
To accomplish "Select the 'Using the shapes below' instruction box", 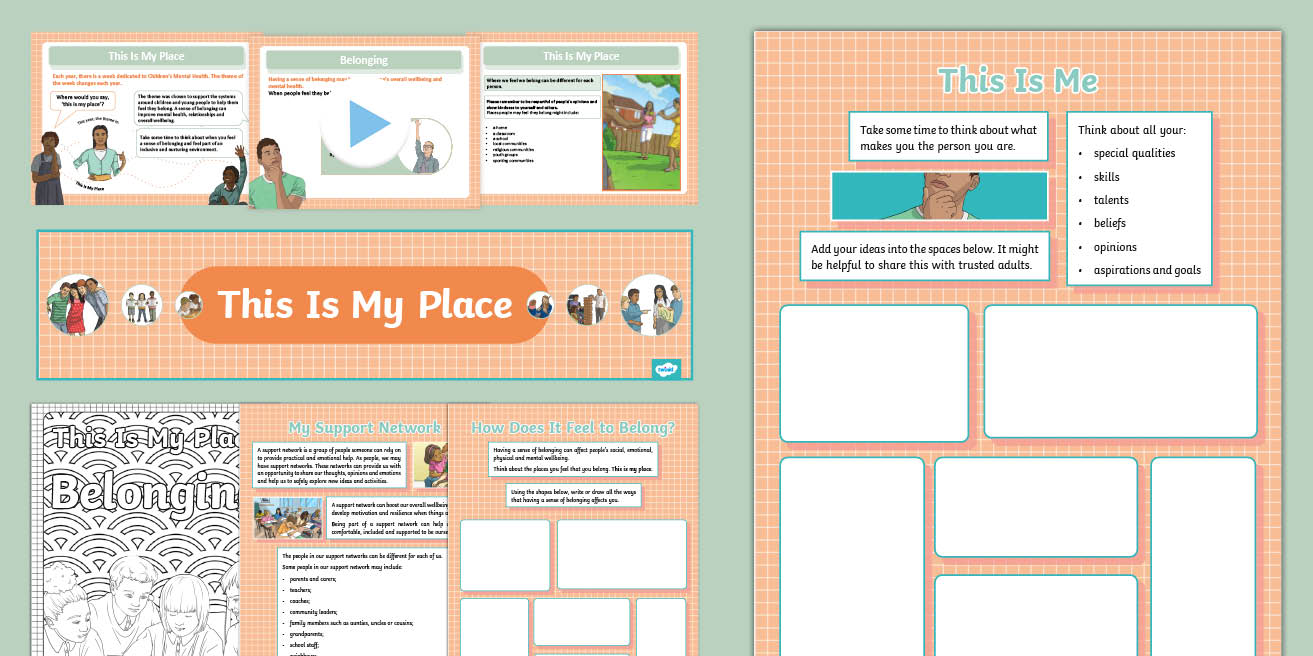I will point(573,495).
